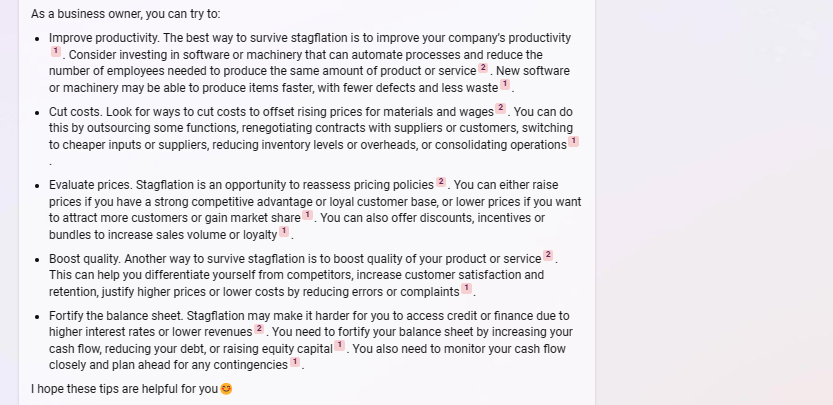The image size is (833, 405).
Task: Open citation 1 after "raising equity capital"
Action: [x=339, y=345]
